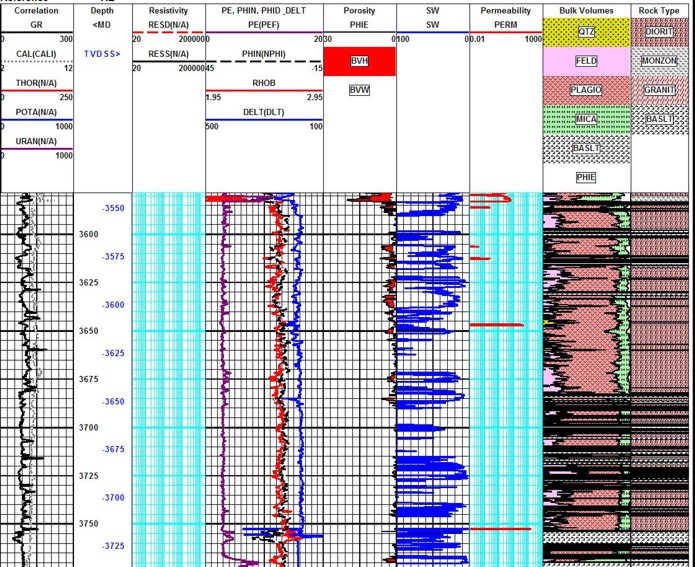Select the RHOB curve label
Image resolution: width=695 pixels, height=567 pixels.
[264, 83]
